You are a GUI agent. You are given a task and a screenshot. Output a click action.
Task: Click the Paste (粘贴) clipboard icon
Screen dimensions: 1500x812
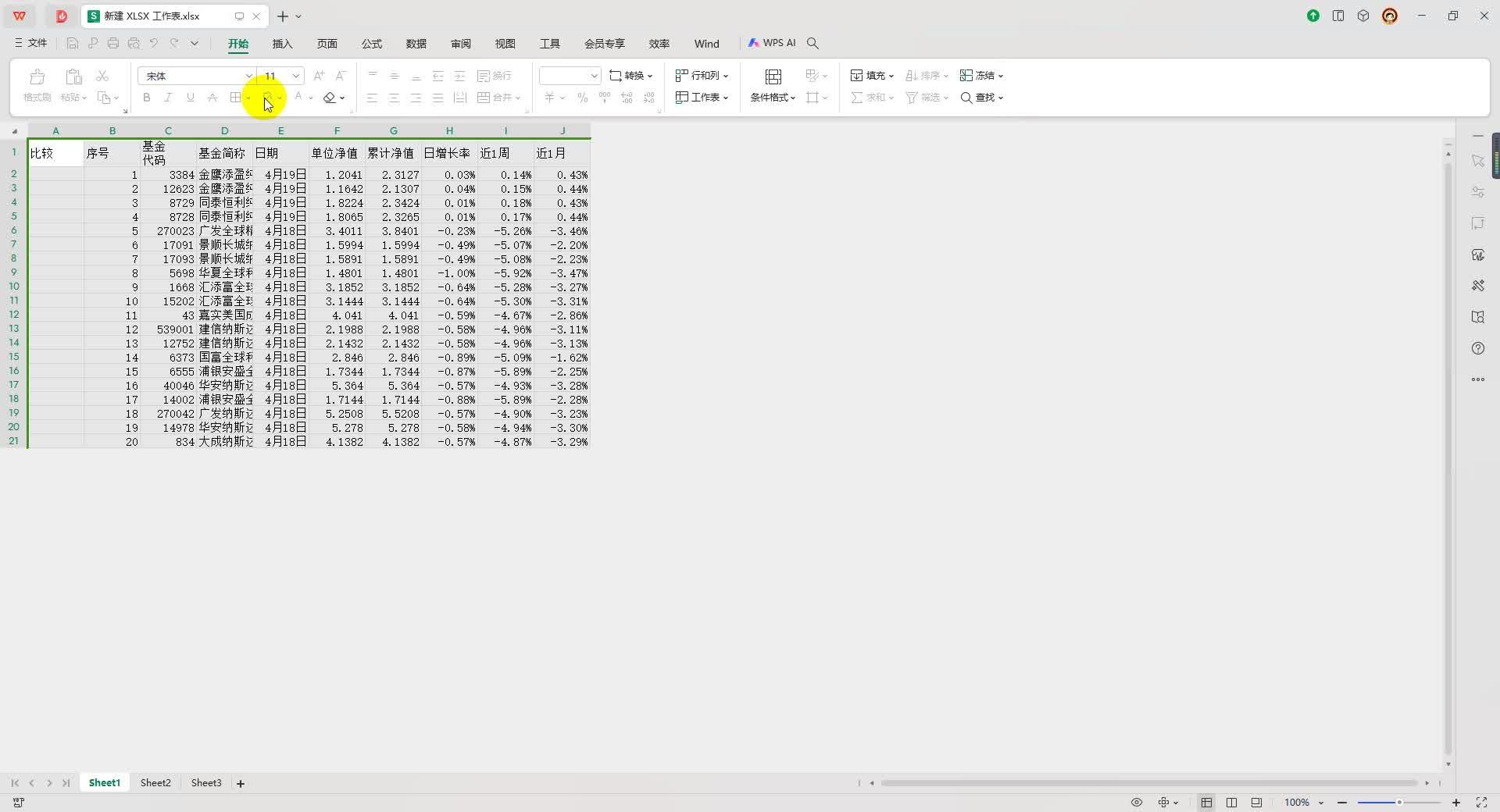(x=73, y=77)
